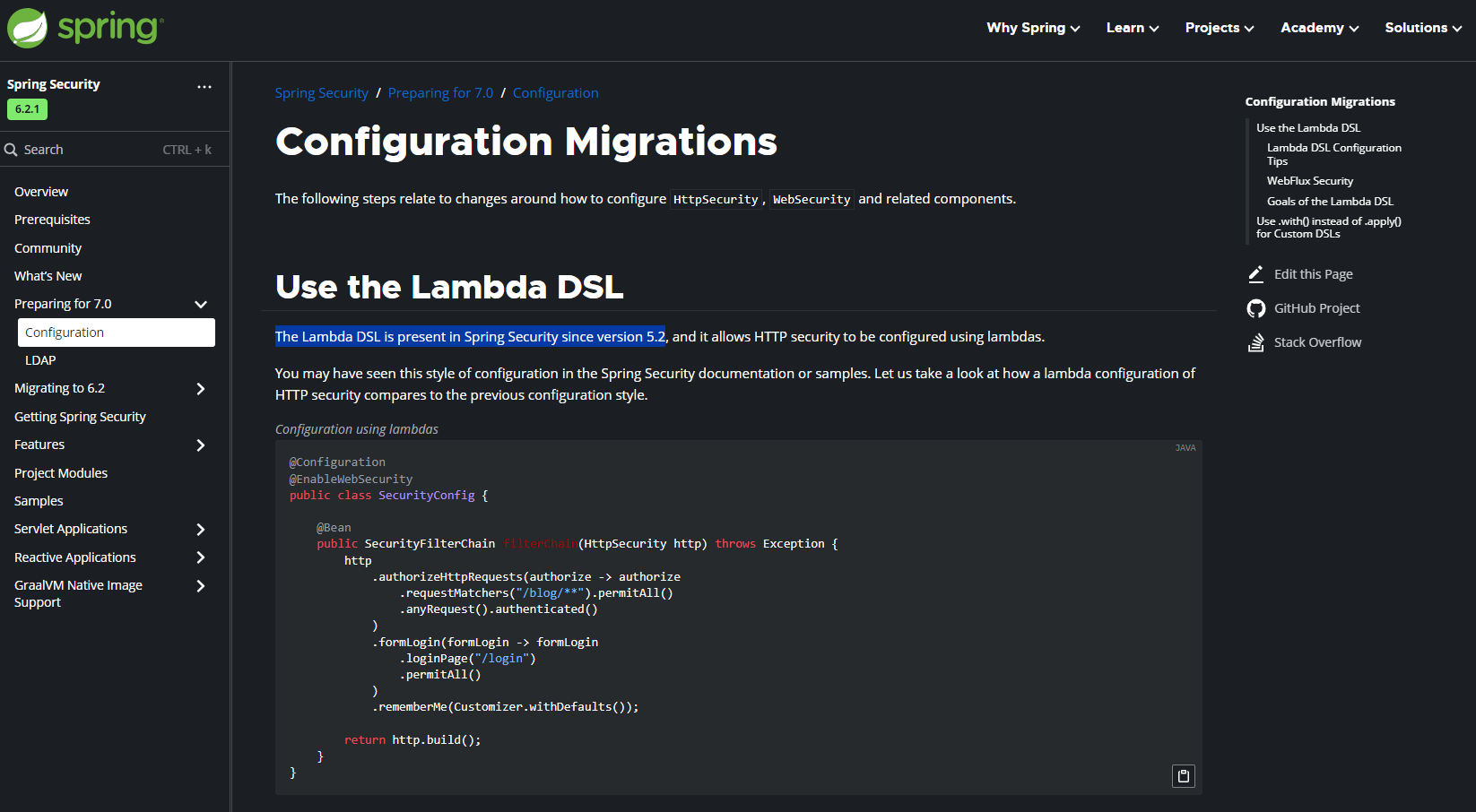Collapse the Preparing for 7.0 section chevron
The image size is (1476, 812).
(x=201, y=305)
